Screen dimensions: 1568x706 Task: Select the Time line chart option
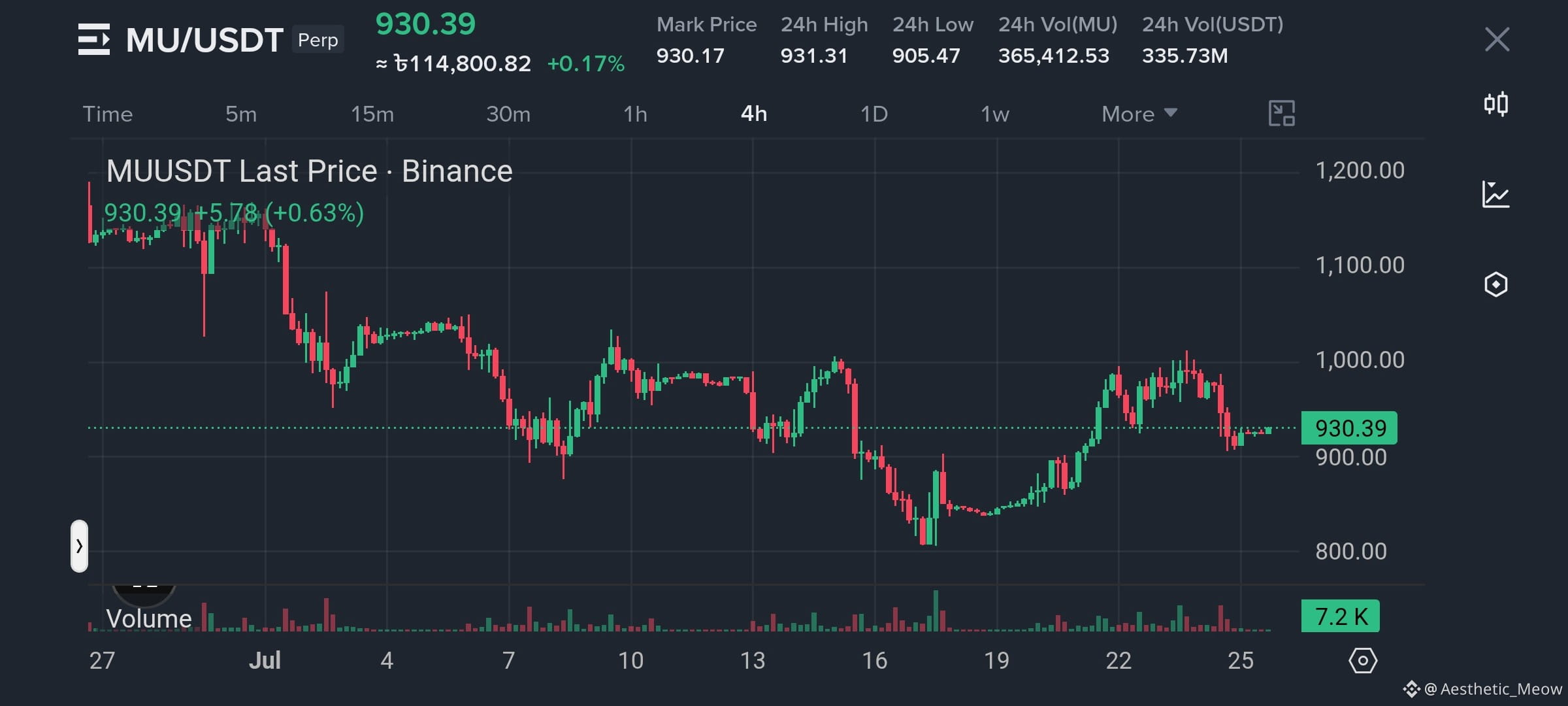click(108, 114)
